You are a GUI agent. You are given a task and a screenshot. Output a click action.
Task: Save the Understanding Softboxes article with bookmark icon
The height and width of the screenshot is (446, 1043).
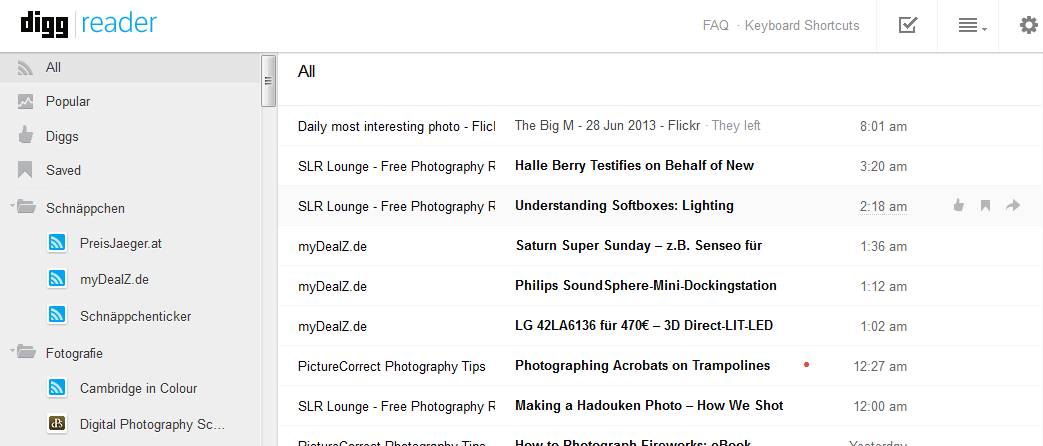pyautogui.click(x=985, y=206)
